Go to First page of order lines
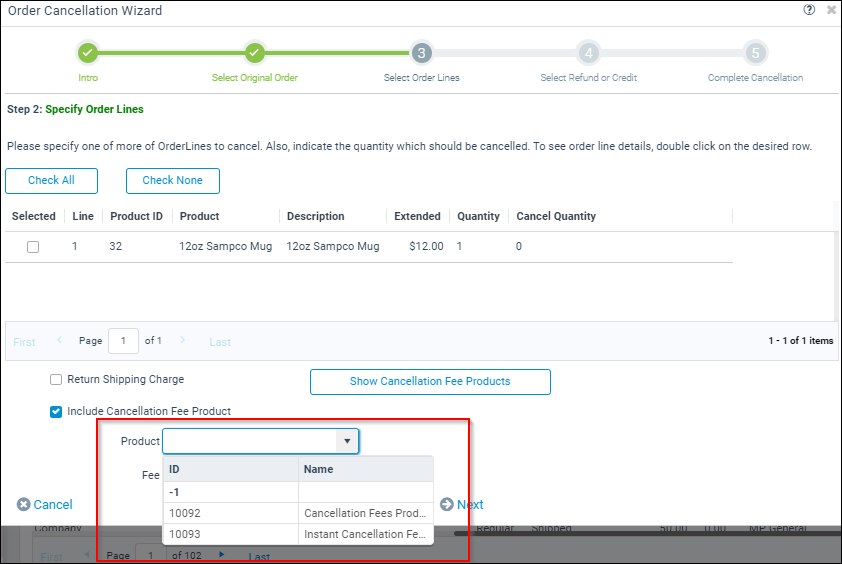This screenshot has height=564, width=842. pyautogui.click(x=24, y=342)
